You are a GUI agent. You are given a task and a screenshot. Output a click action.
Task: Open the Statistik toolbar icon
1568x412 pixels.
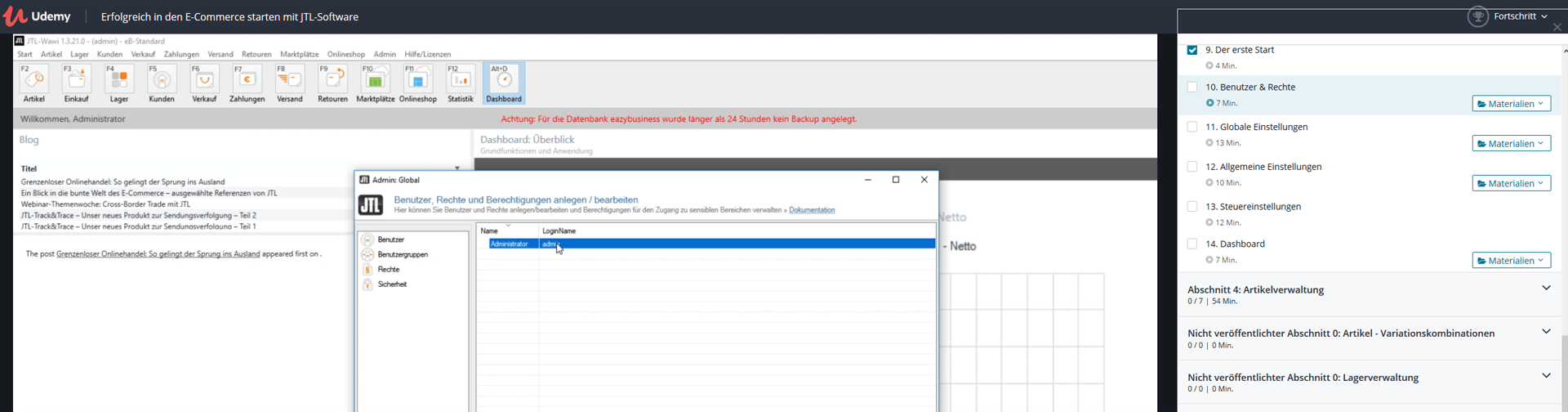461,83
